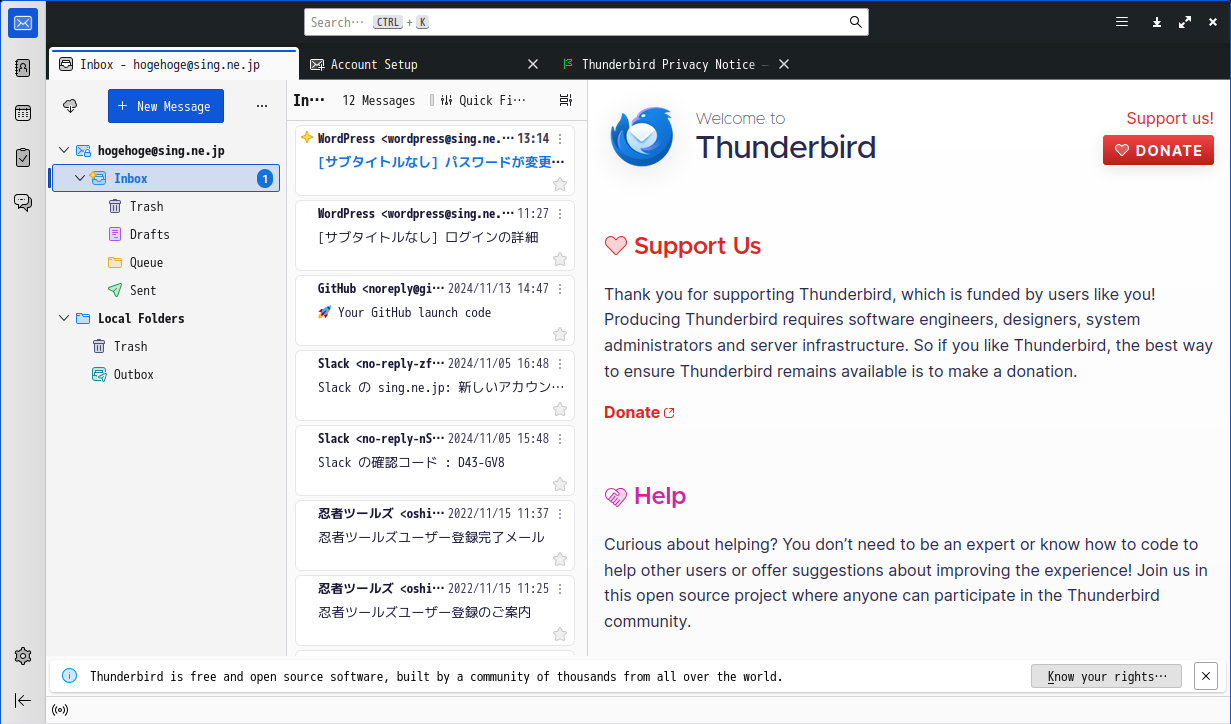
Task: Select the Outbox folder
Action: pos(165,374)
